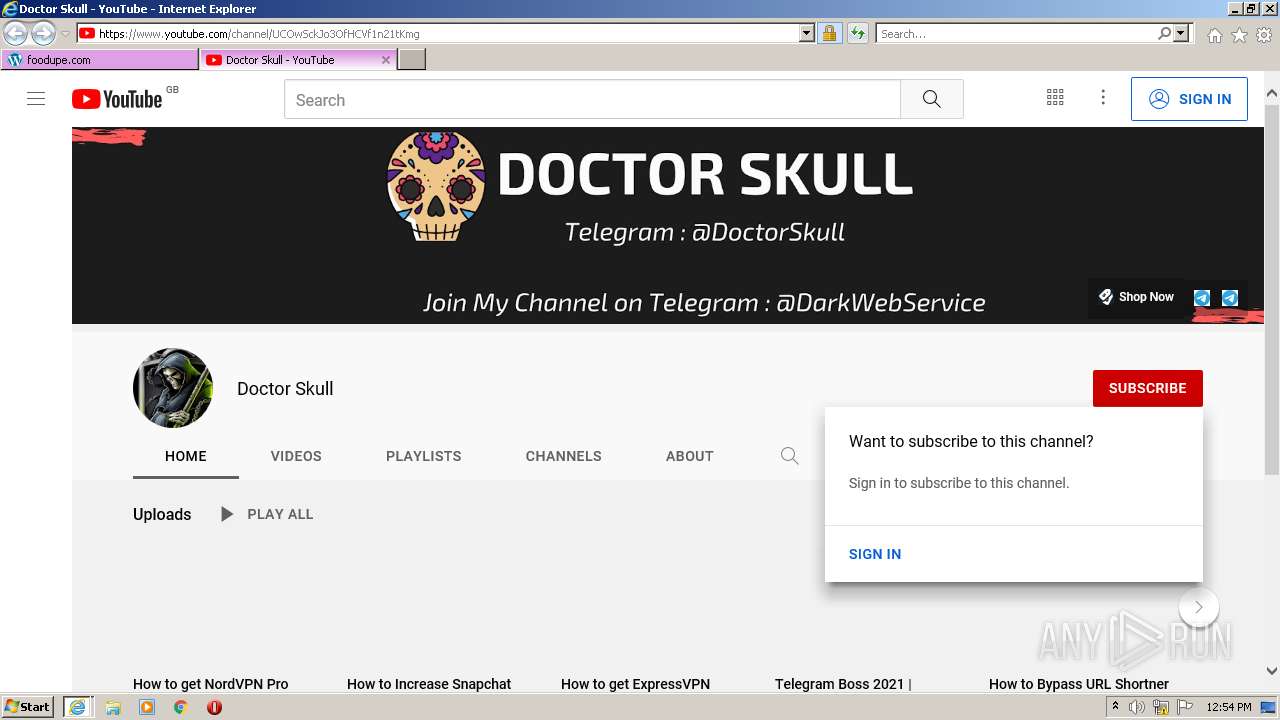Open video How to Bypass URL Shortner
Viewport: 1280px width, 720px height.
pyautogui.click(x=1079, y=684)
